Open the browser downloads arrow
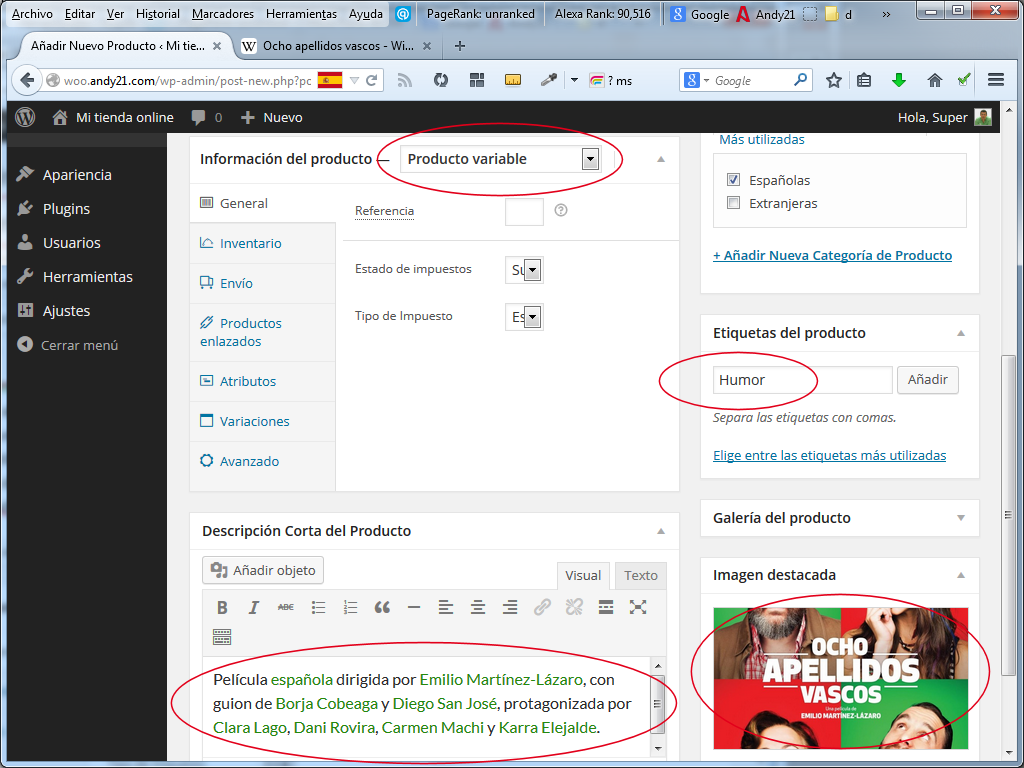Image resolution: width=1024 pixels, height=768 pixels. coord(899,80)
